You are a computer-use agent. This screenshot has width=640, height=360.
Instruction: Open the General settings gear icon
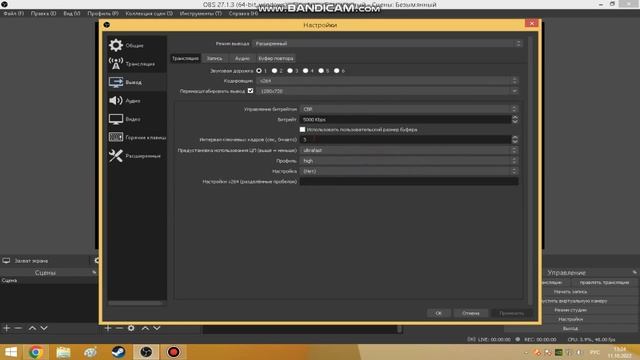click(x=116, y=45)
